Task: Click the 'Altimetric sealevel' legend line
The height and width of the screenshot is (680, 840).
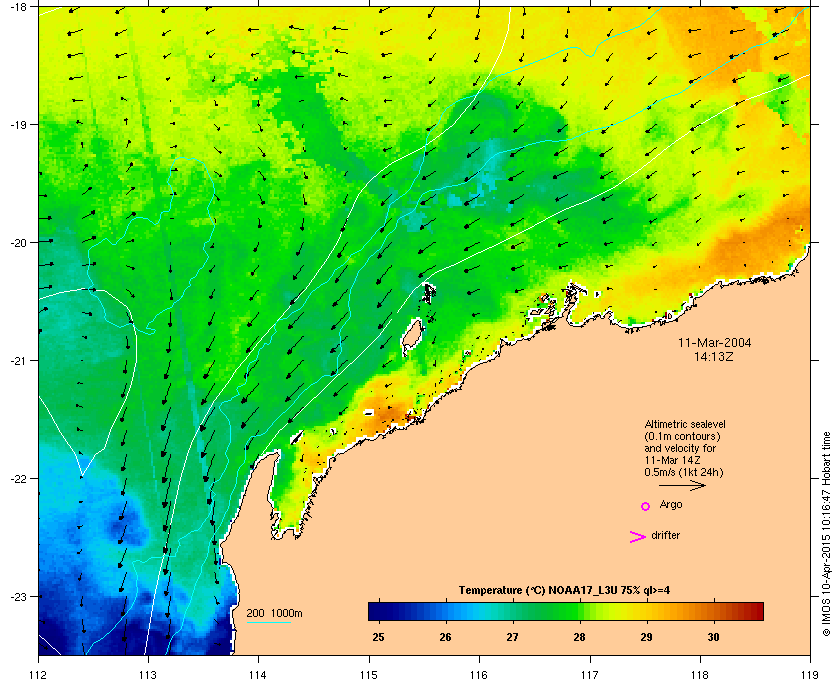Action: click(685, 424)
